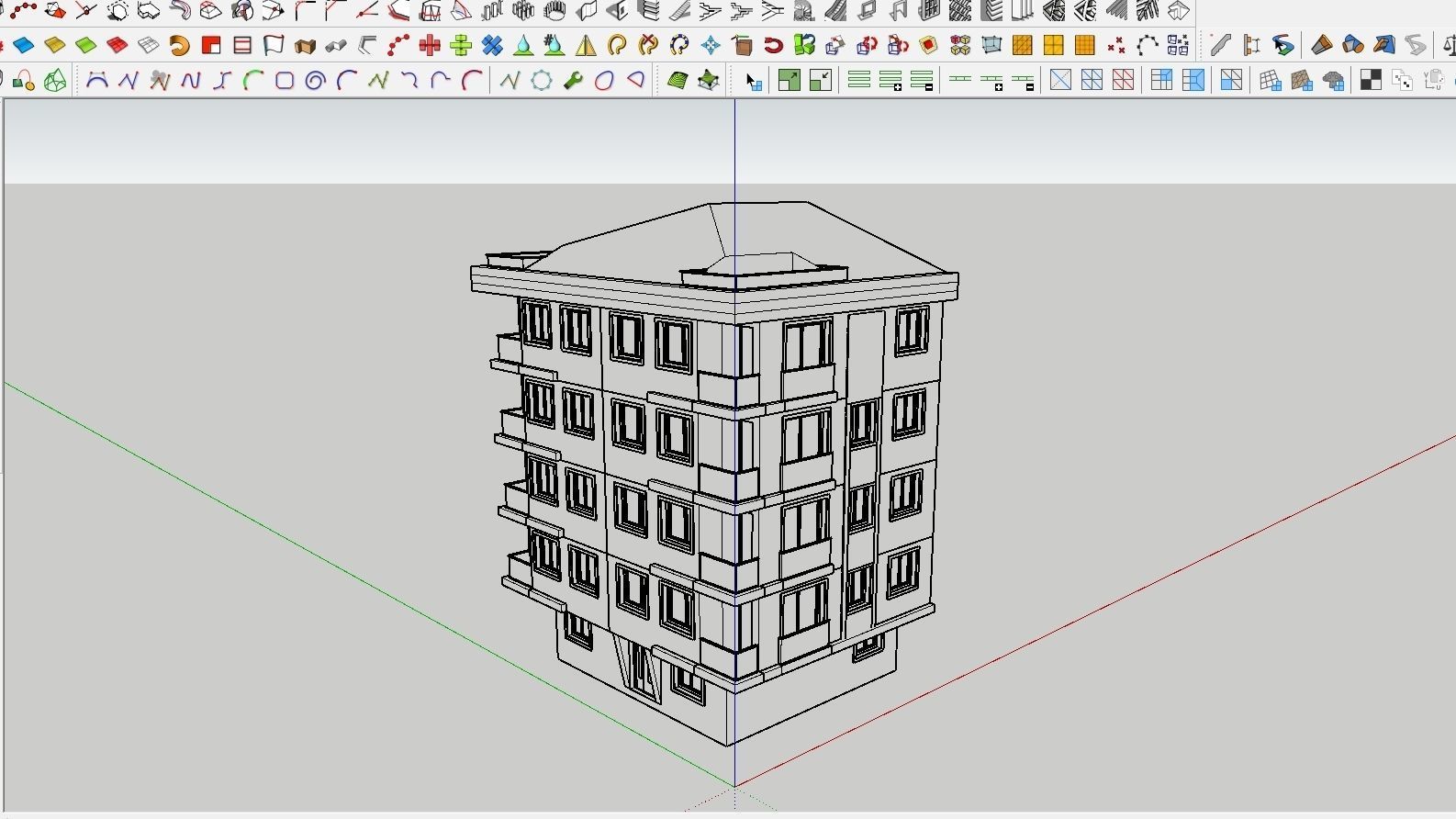Select the plain blue droplet icon
Viewport: 1456px width, 819px height.
pyautogui.click(x=523, y=45)
